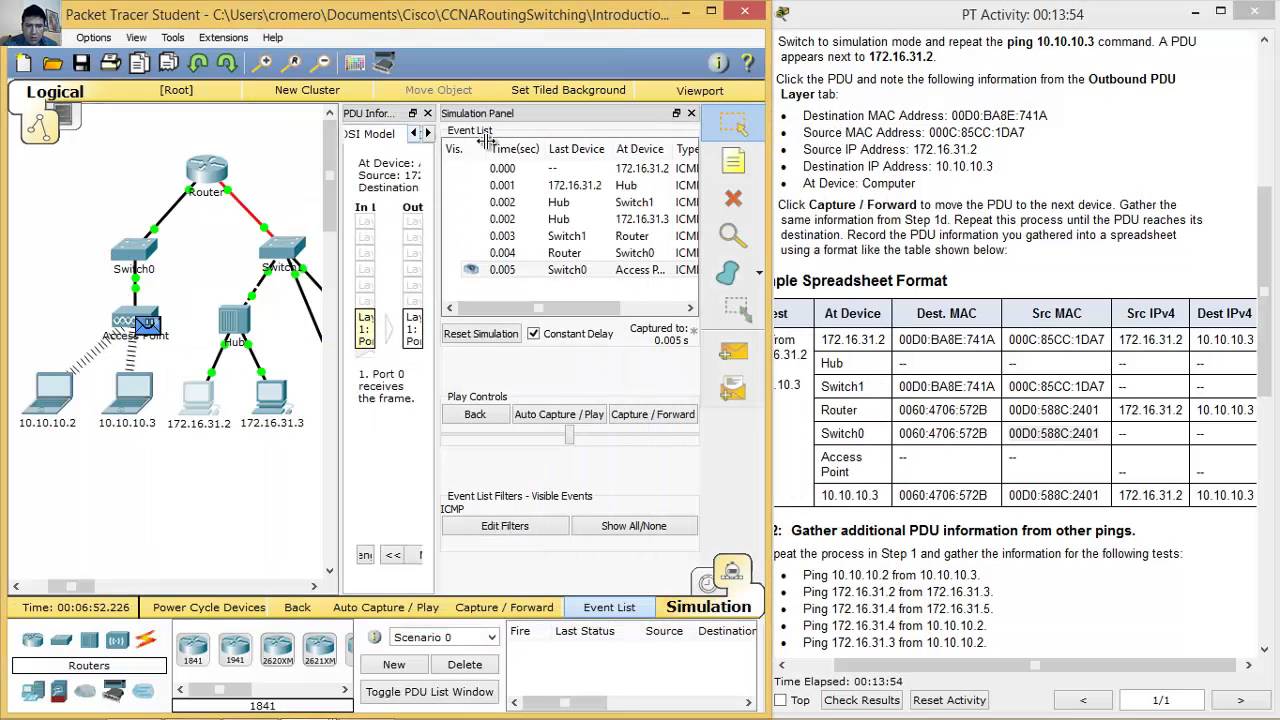Image resolution: width=1280 pixels, height=720 pixels.
Task: Adjust the simulation play speed slider
Action: 569,435
